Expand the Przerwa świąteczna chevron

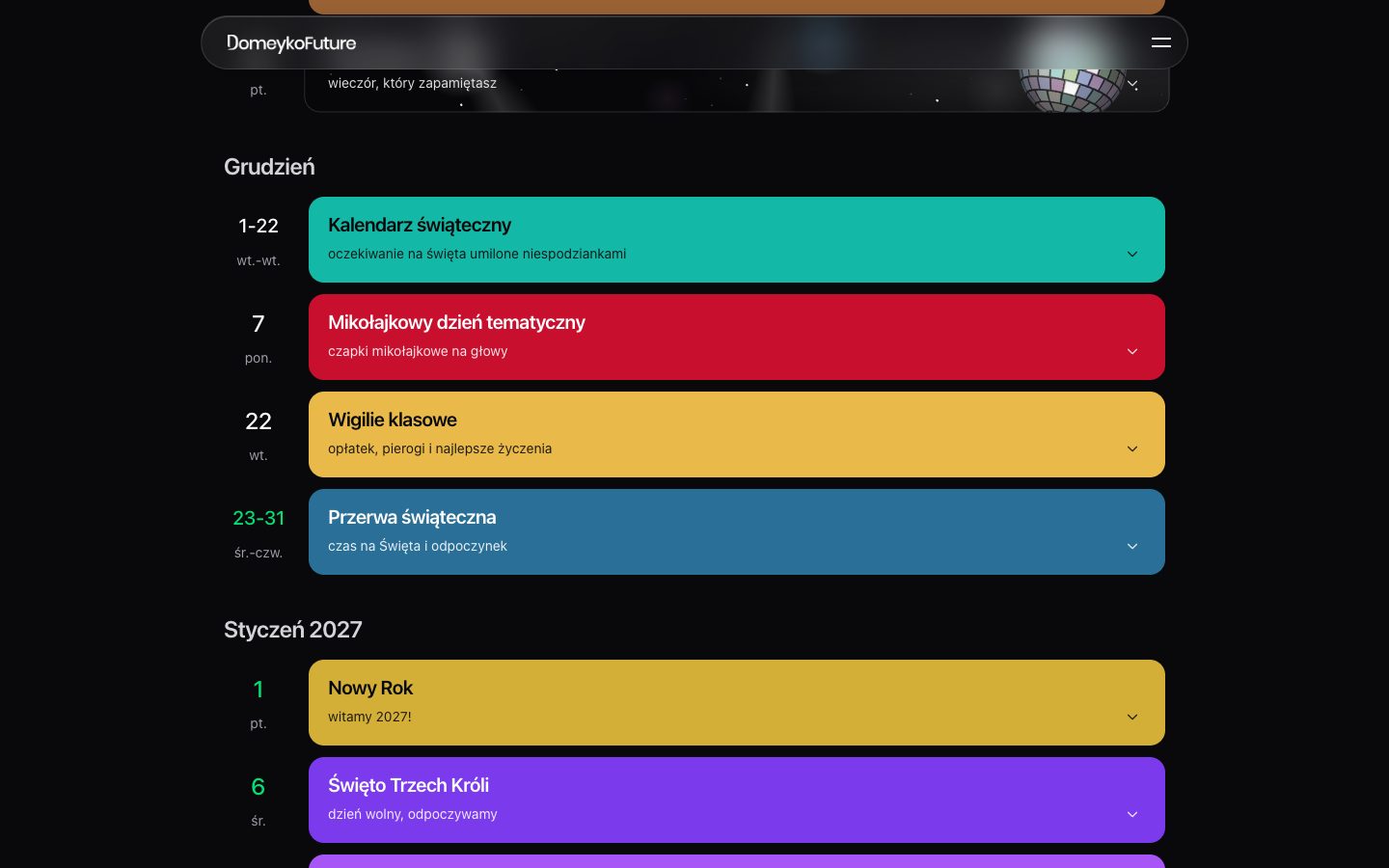tap(1132, 546)
